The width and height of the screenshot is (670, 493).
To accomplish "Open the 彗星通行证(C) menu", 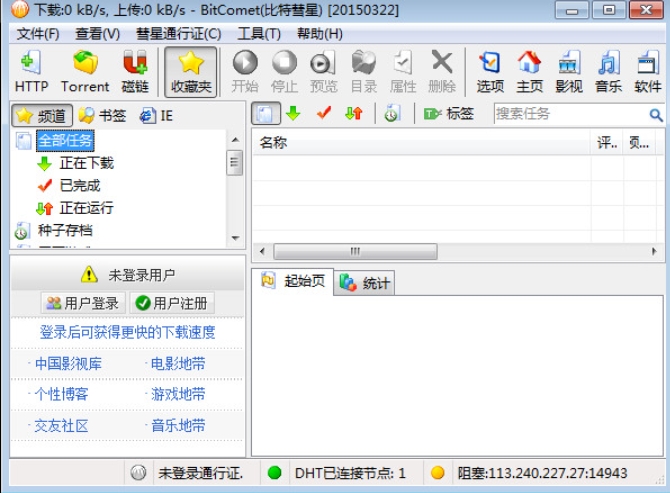I will [x=179, y=33].
